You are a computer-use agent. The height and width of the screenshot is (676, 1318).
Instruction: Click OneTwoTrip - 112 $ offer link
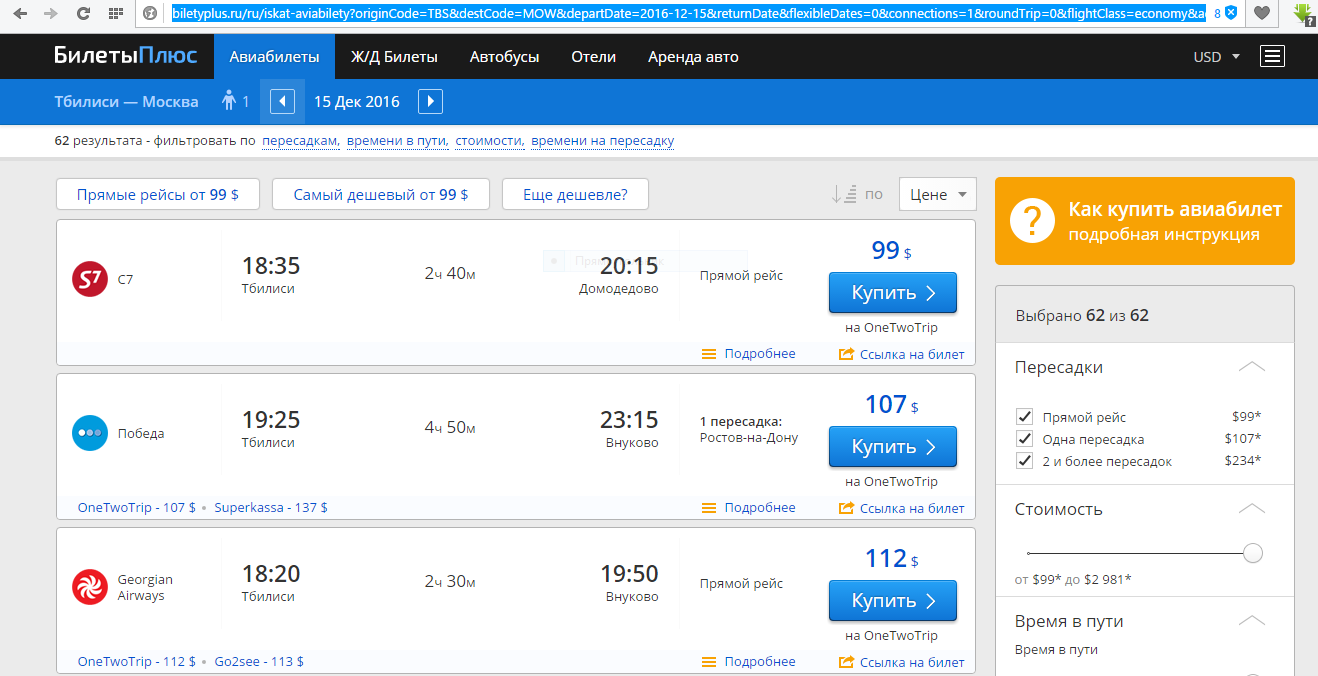[137, 662]
